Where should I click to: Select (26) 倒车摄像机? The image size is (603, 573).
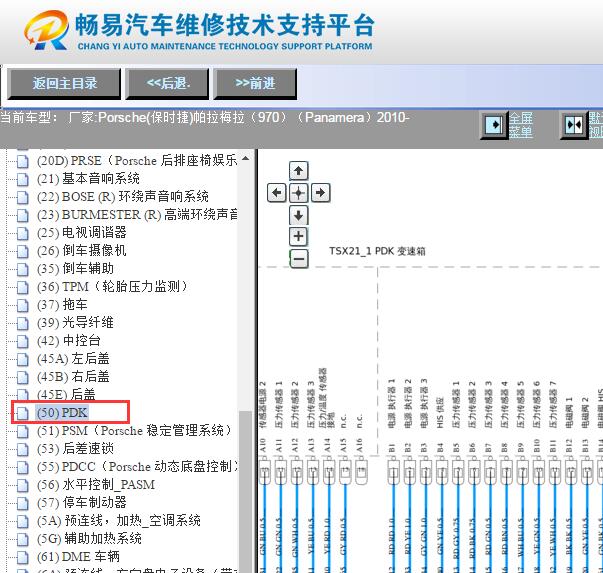click(82, 251)
